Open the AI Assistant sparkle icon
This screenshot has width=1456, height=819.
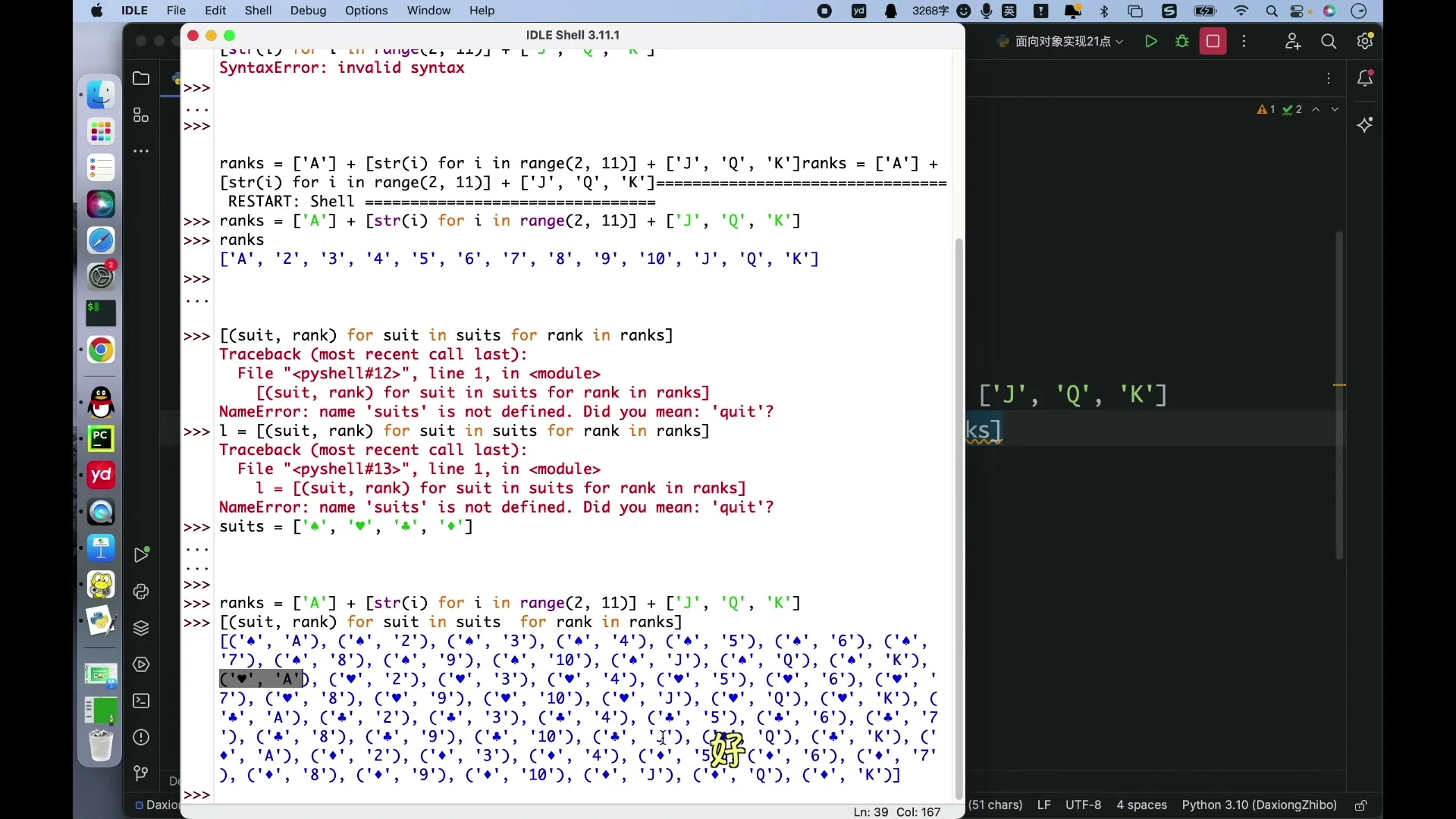[x=1366, y=124]
